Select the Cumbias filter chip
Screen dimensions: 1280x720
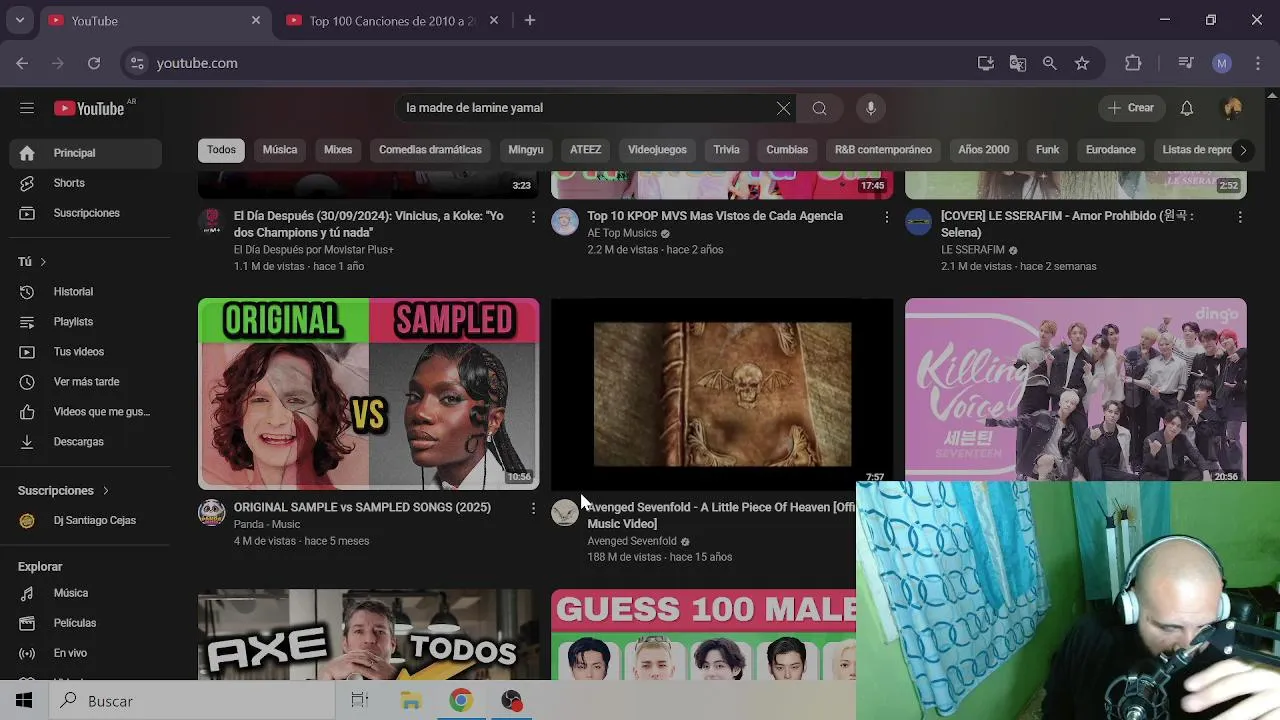pyautogui.click(x=787, y=150)
